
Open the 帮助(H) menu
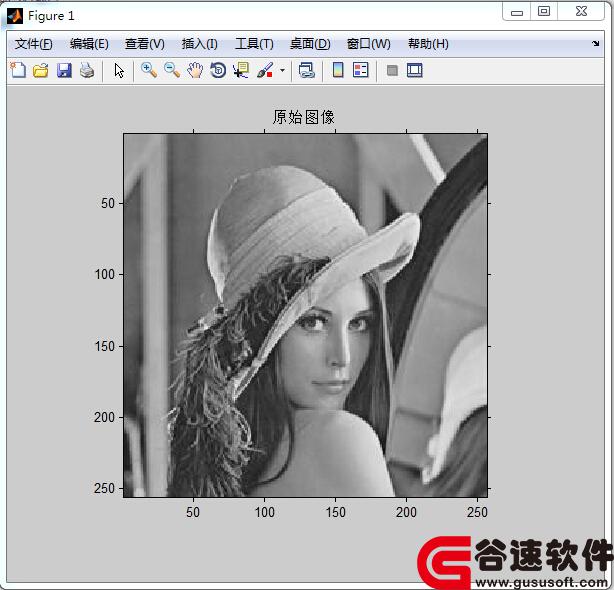tap(428, 43)
